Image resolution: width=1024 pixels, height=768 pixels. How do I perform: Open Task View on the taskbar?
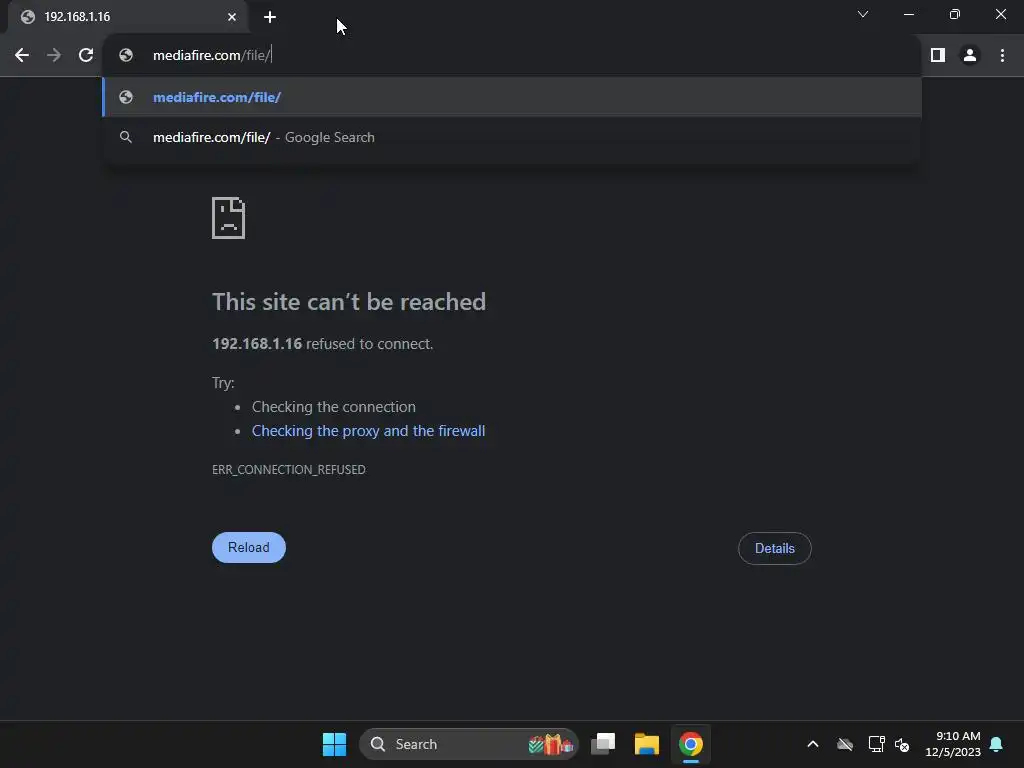[x=603, y=744]
